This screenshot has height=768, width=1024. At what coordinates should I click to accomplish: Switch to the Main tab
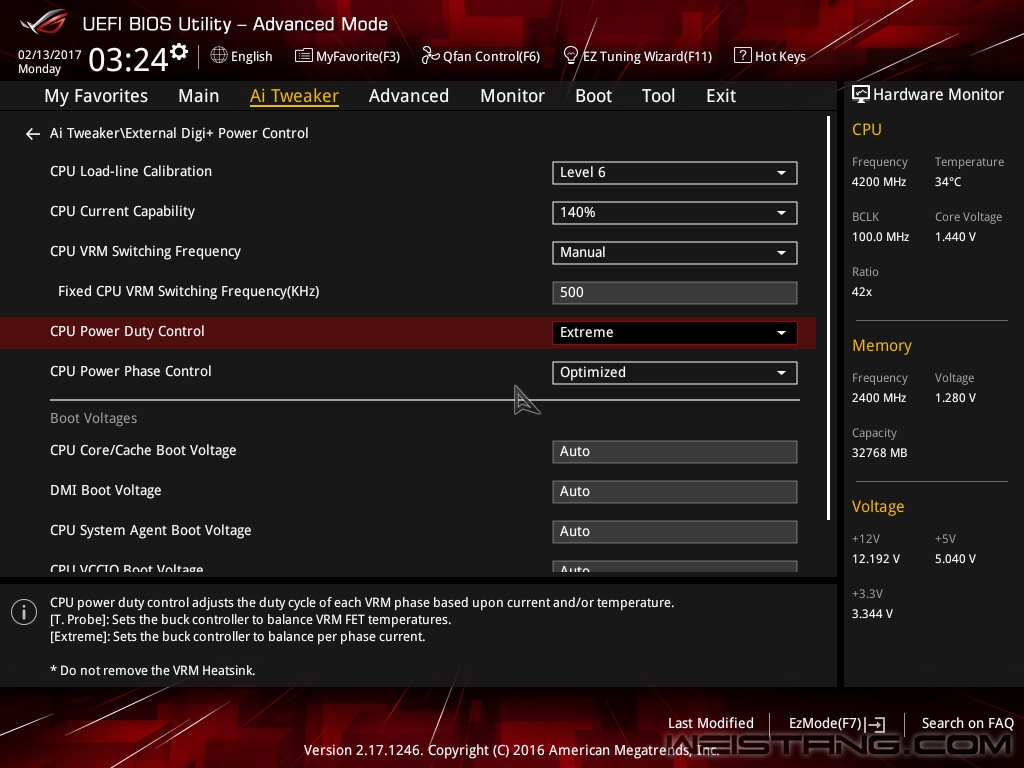pos(199,96)
